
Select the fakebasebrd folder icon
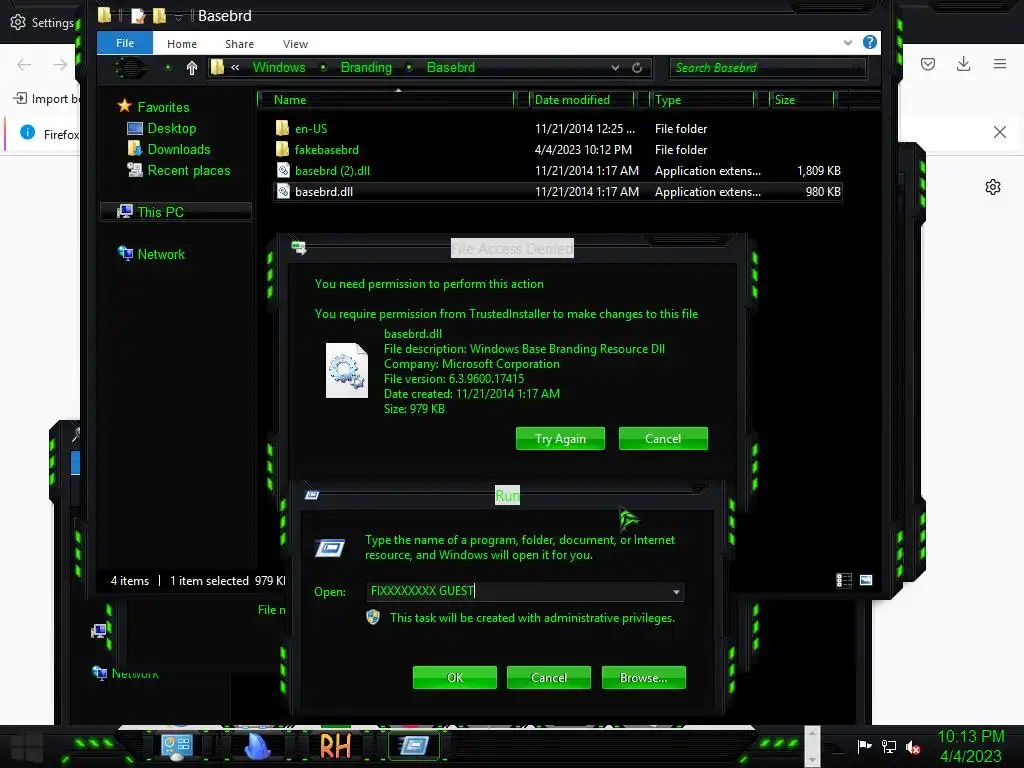(282, 150)
